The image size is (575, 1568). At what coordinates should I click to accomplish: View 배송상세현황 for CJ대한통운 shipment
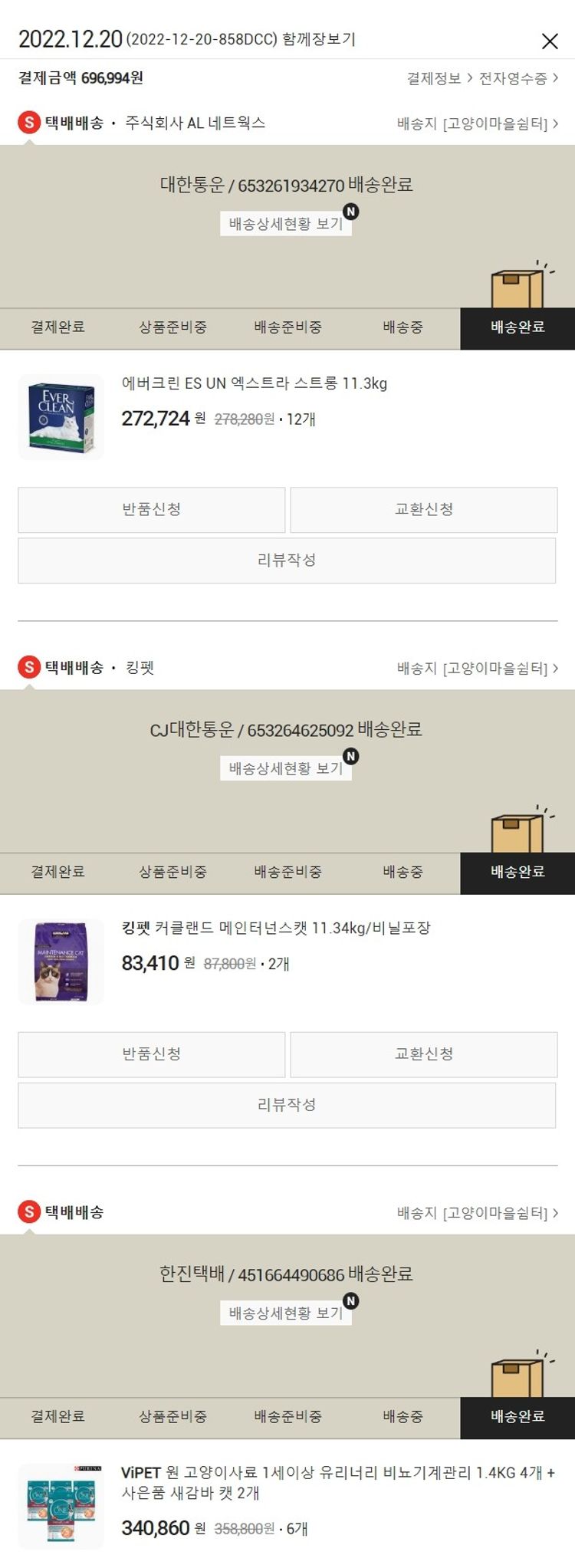286,768
